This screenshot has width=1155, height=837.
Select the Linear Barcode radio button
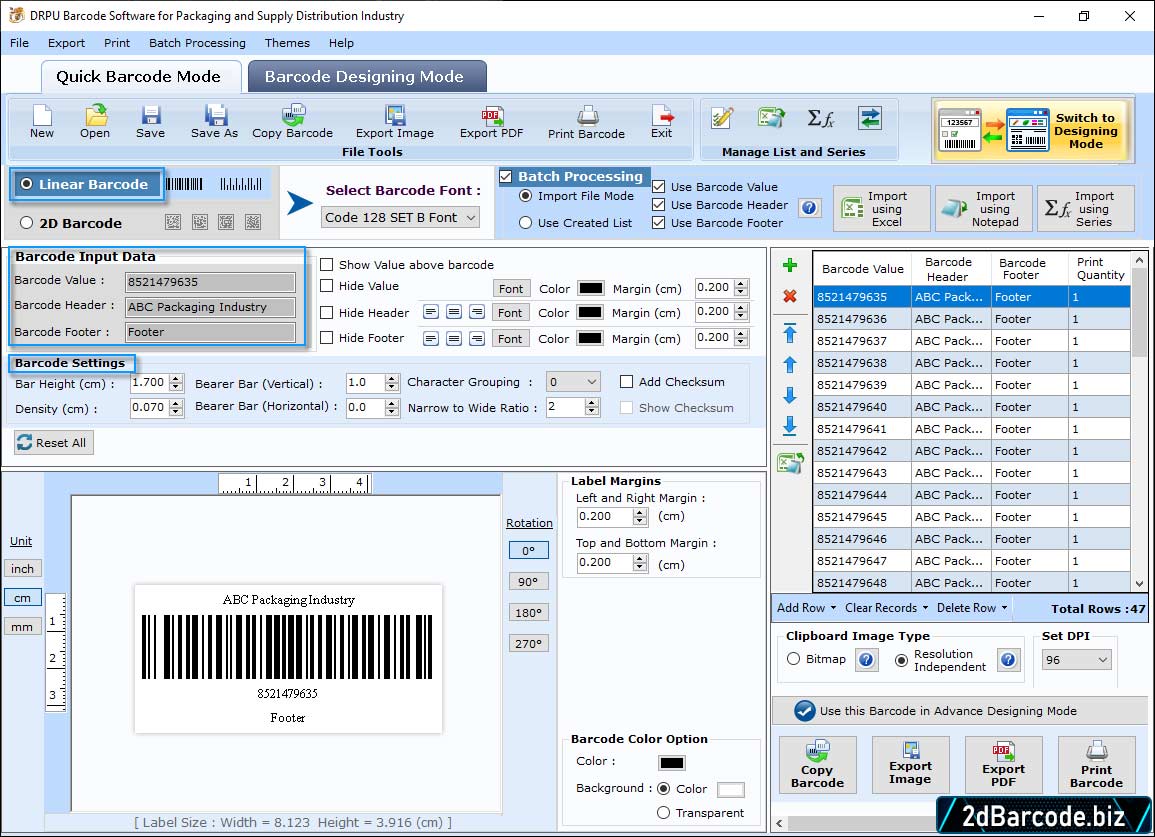click(27, 184)
